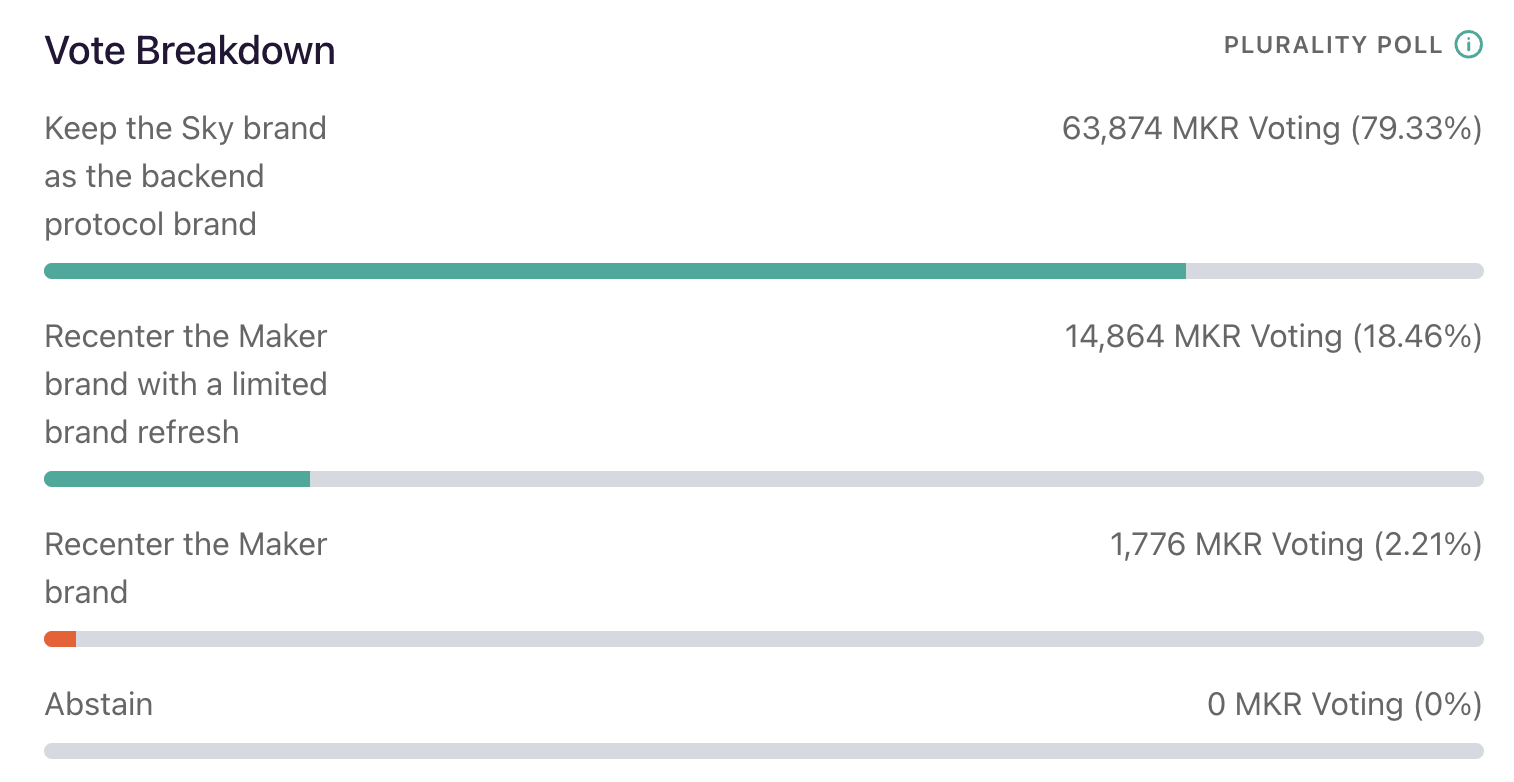Screen dimensions: 1514x782
Task: Select the Abstain option label
Action: (x=99, y=705)
